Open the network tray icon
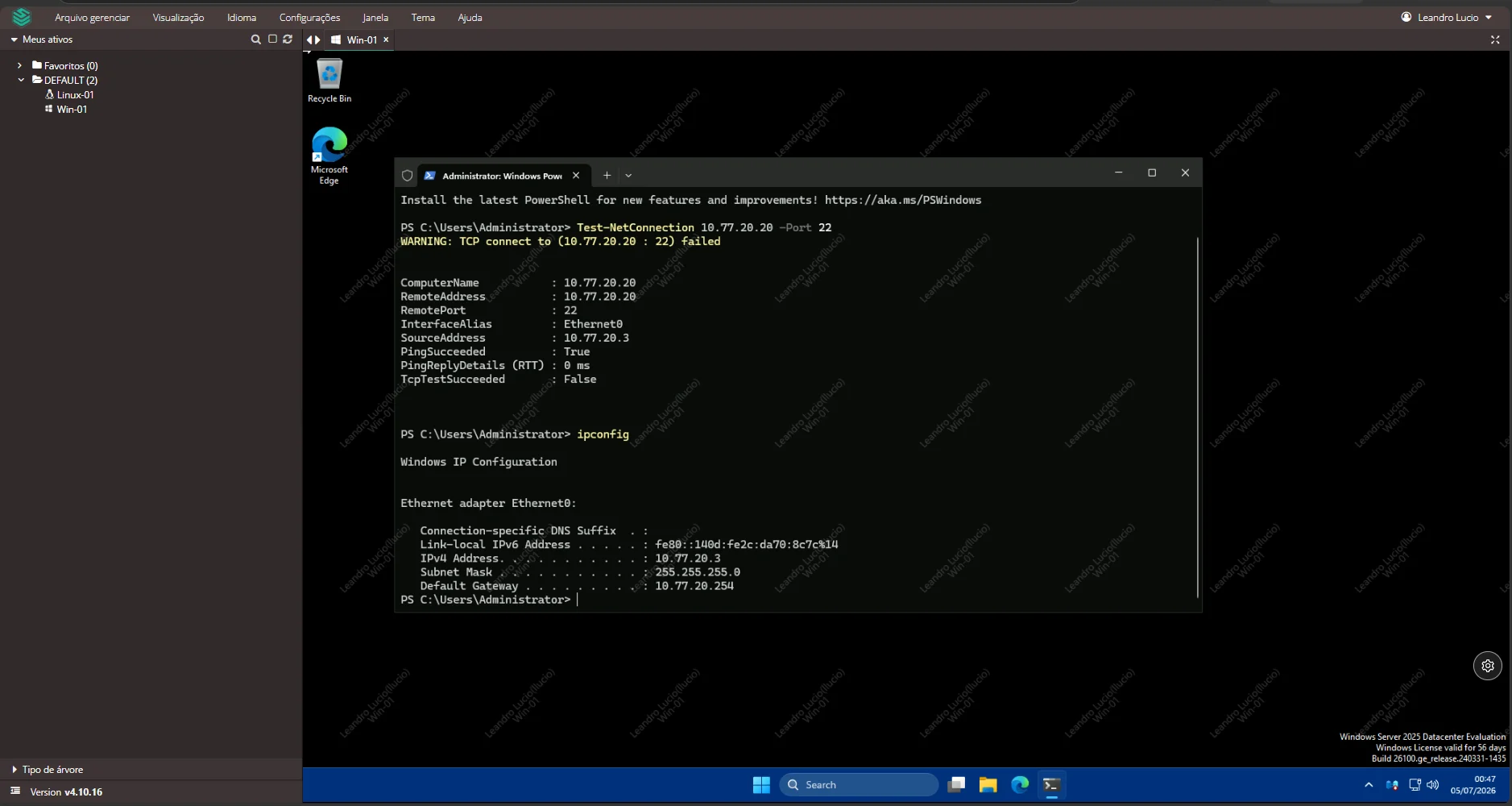 1415,785
